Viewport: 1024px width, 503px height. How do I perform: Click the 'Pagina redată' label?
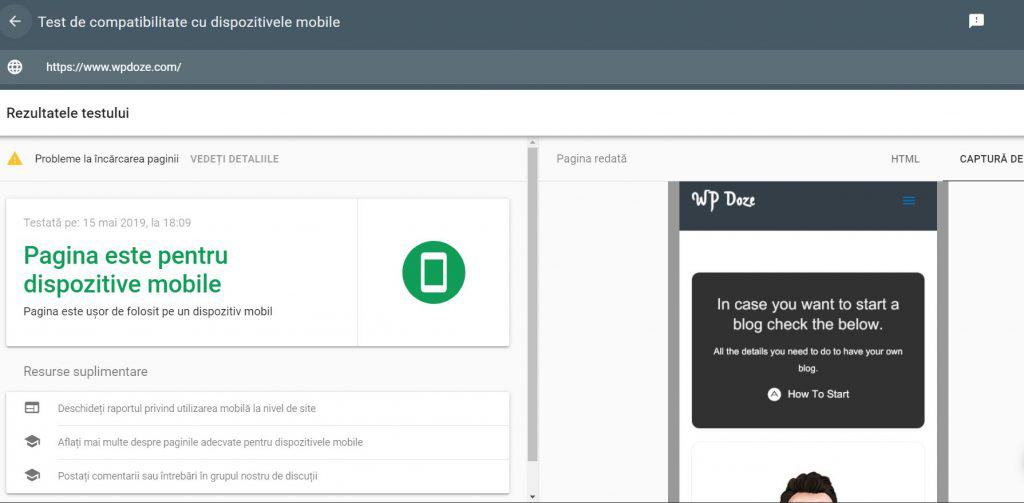(x=592, y=159)
